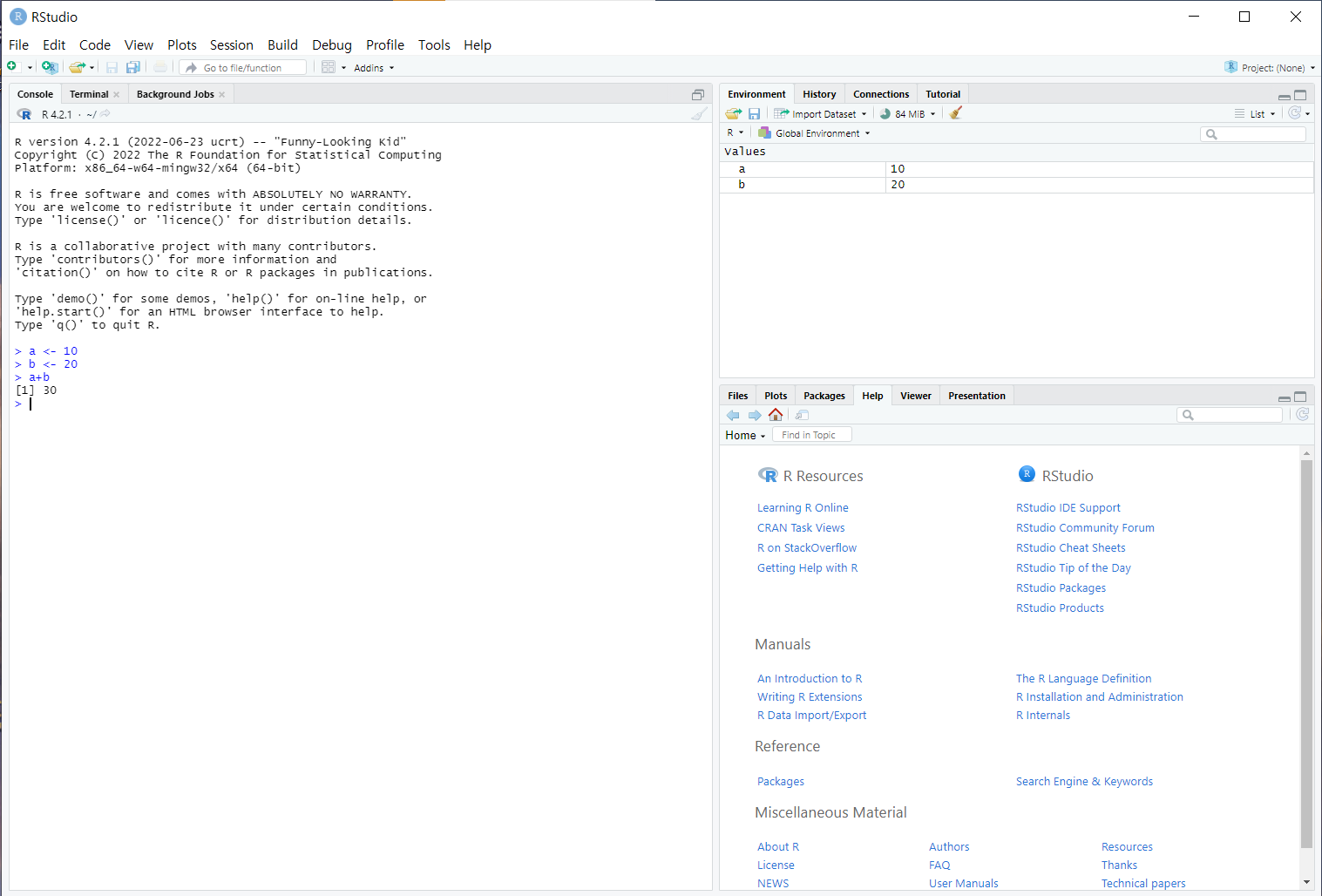Viewport: 1322px width, 896px height.
Task: Click the Help pane vertical scrollbar
Action: point(1306,654)
